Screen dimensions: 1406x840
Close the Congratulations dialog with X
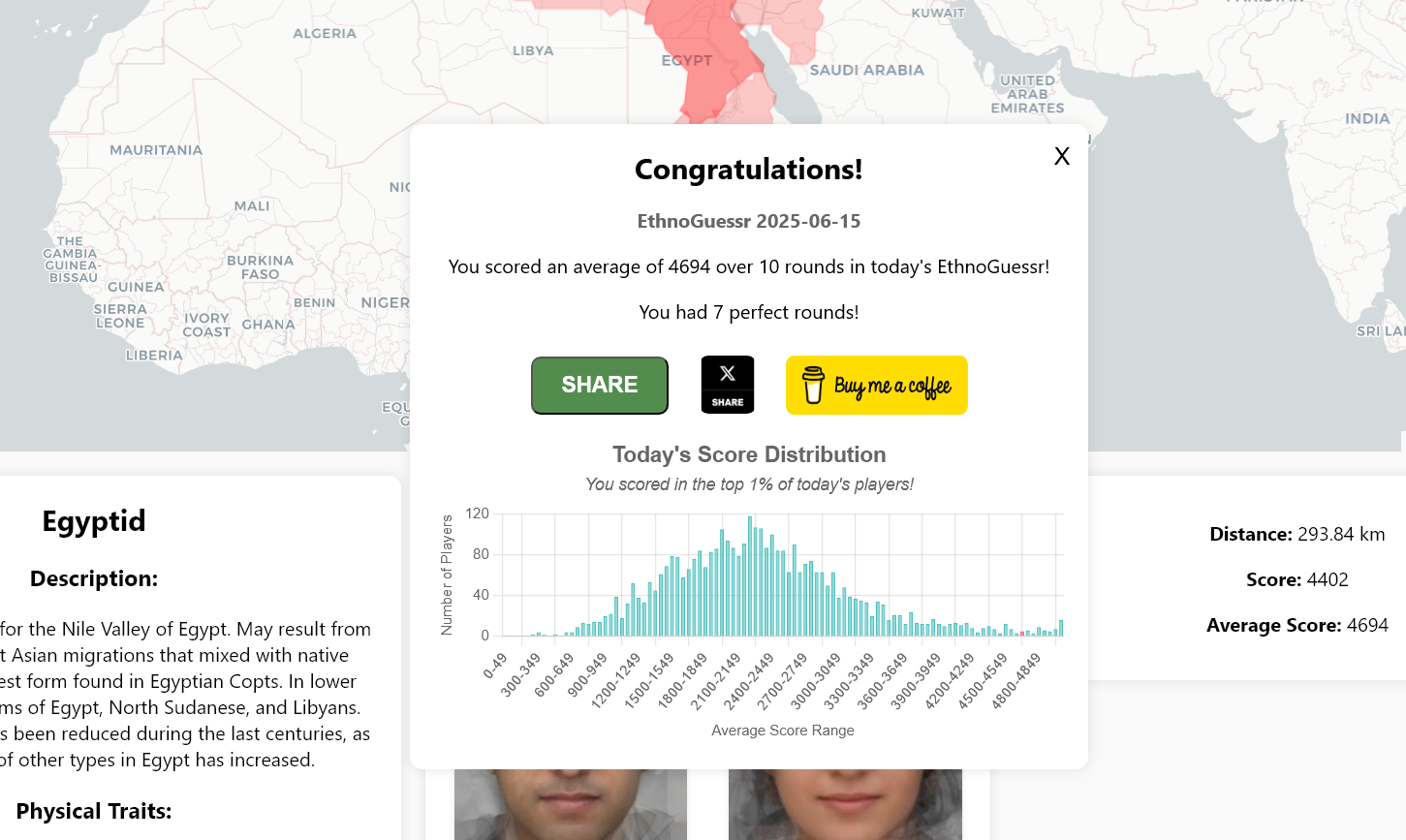[x=1062, y=156]
